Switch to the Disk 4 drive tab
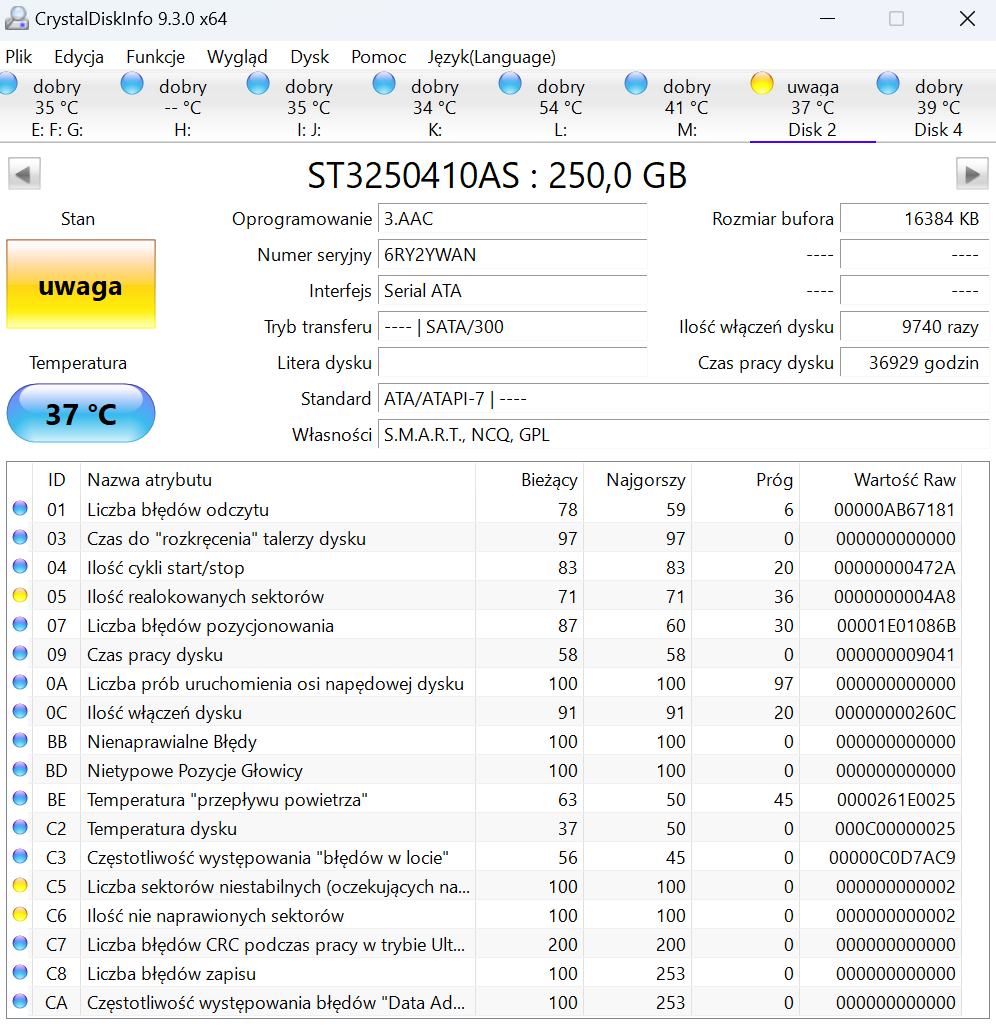 (x=937, y=108)
